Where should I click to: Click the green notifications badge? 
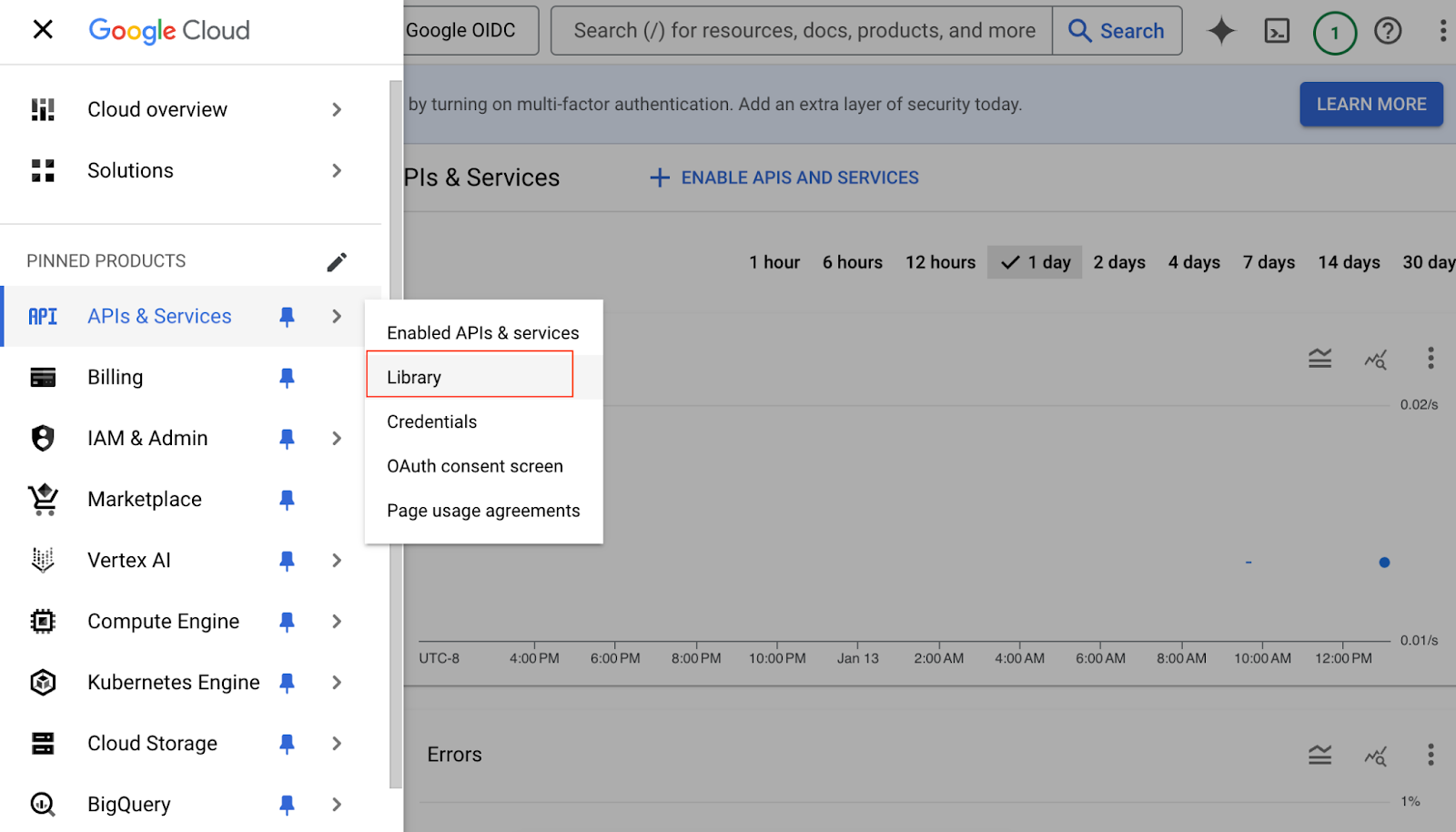click(1334, 33)
